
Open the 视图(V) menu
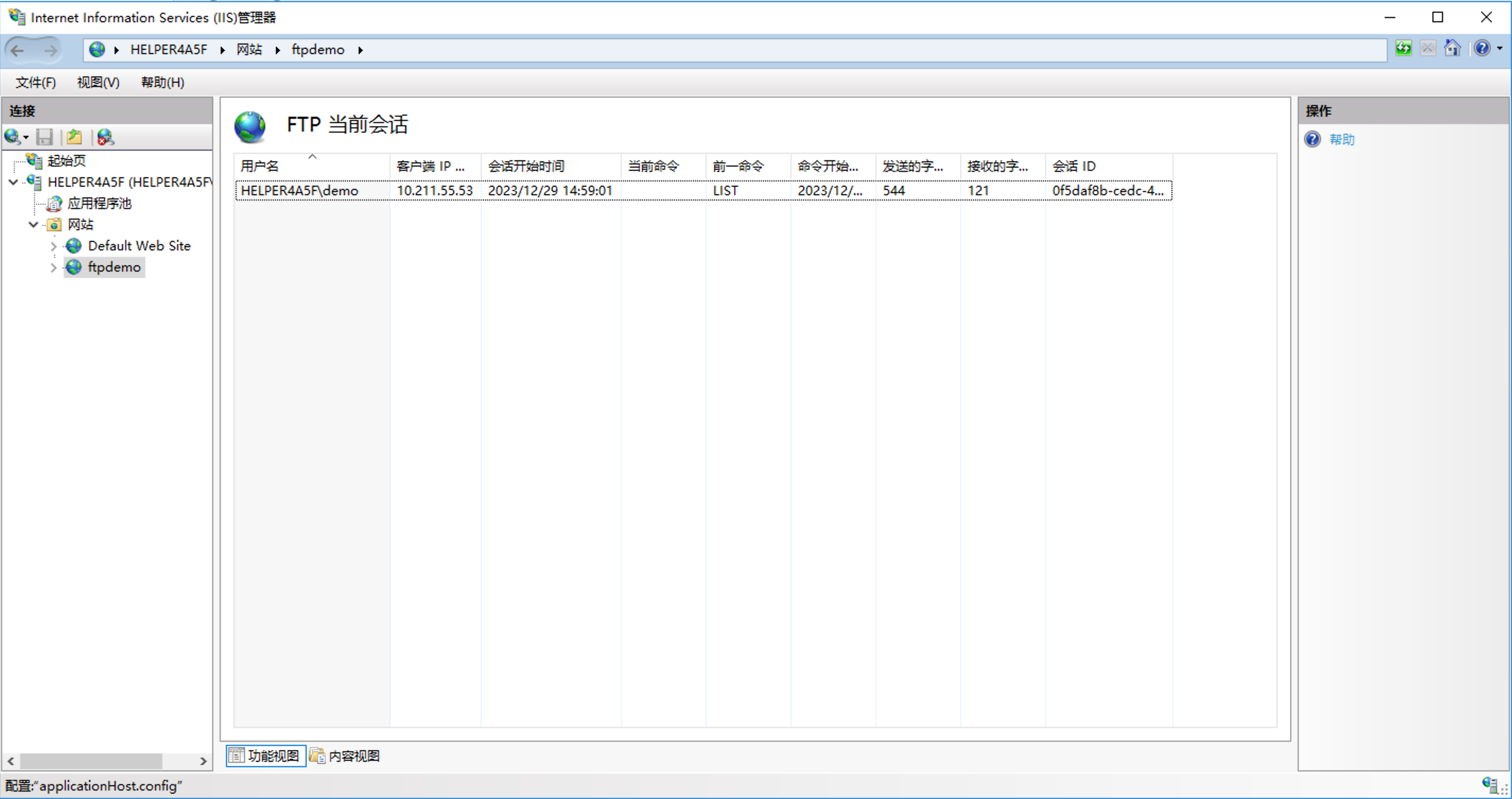pos(98,82)
